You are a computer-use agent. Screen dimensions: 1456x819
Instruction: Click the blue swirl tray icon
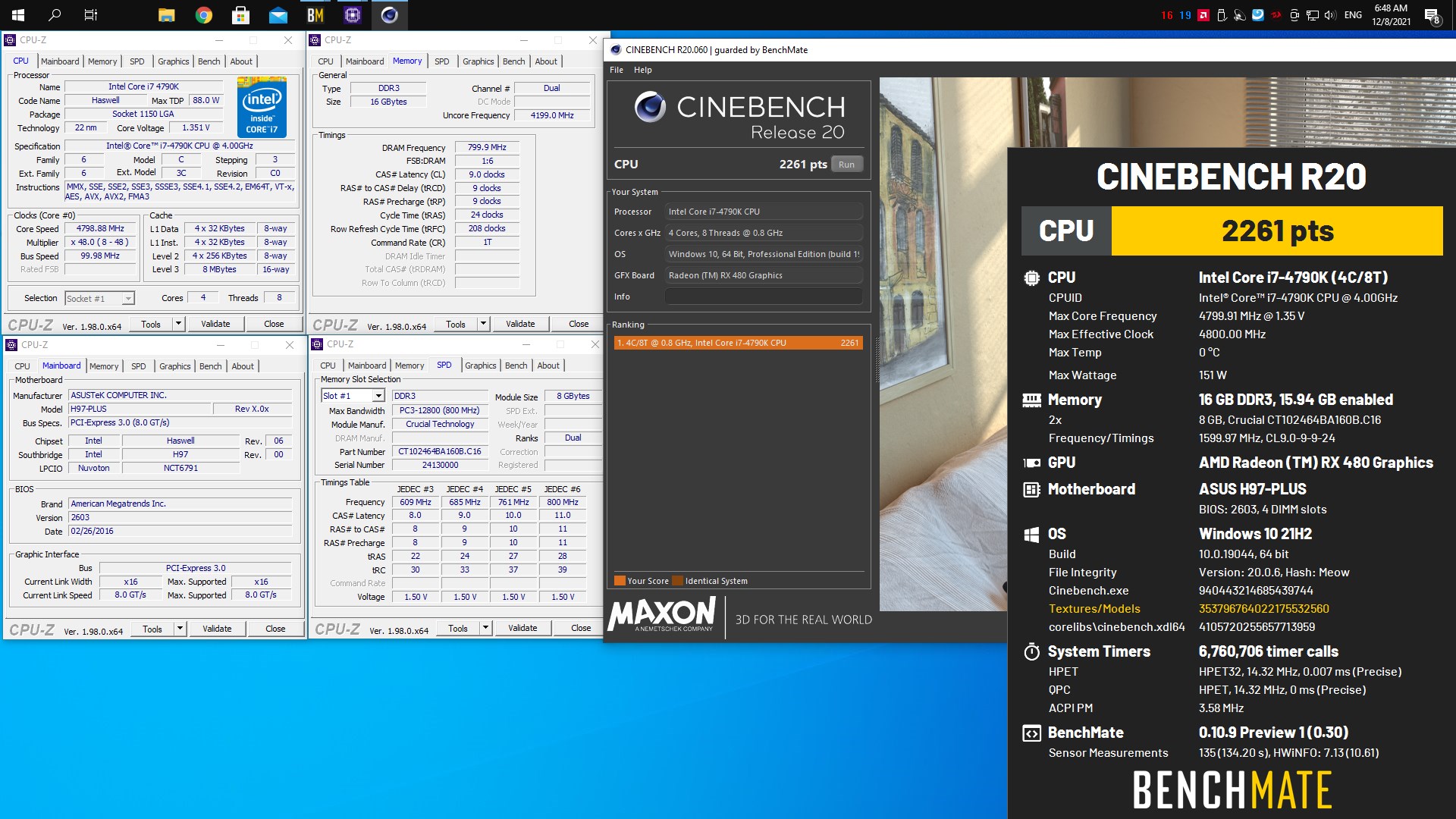coord(1258,15)
